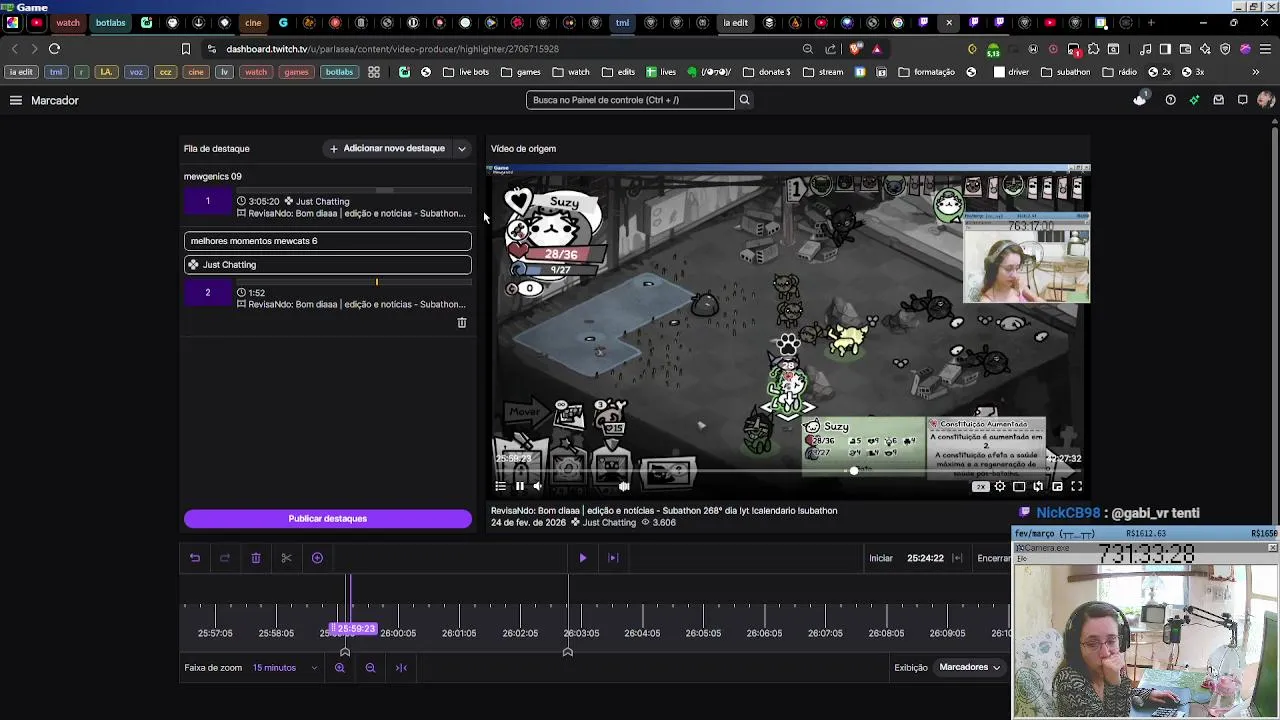The image size is (1280, 720).
Task: Click the bookmark page icon
Action: click(185, 49)
